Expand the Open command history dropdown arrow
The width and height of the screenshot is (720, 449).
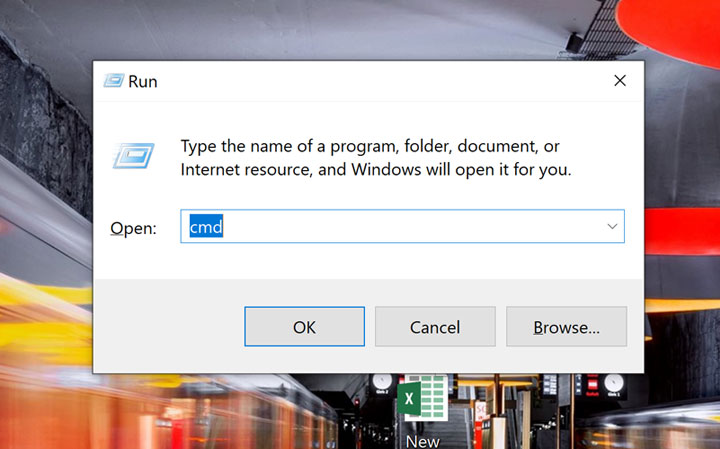(x=612, y=226)
